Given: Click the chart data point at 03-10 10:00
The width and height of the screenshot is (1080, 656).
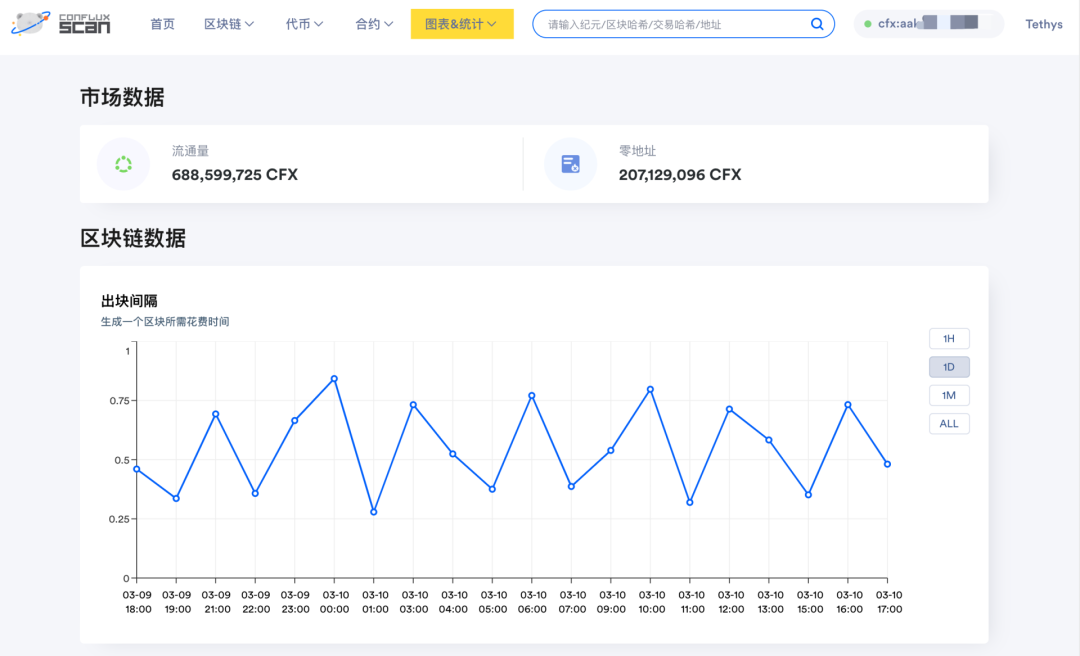Looking at the screenshot, I should click(650, 390).
